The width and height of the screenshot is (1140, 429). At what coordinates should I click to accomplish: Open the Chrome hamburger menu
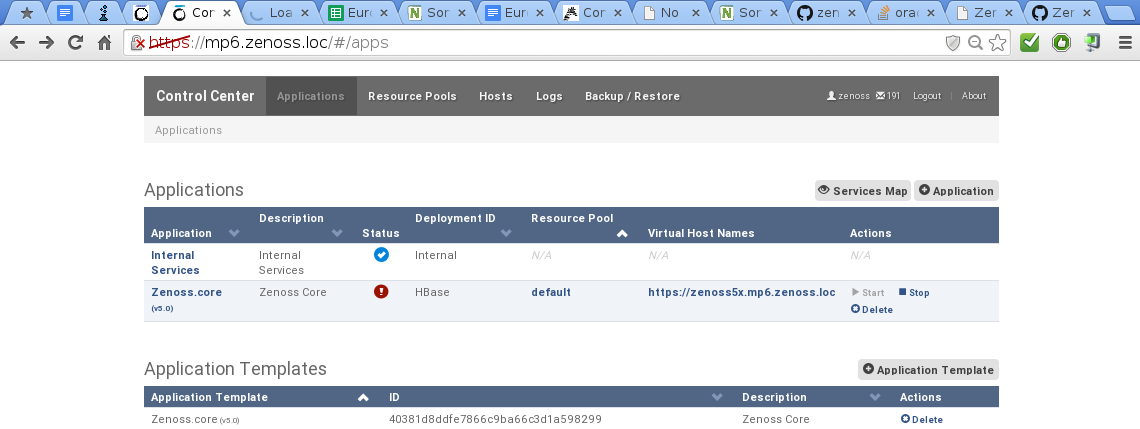pos(1125,43)
